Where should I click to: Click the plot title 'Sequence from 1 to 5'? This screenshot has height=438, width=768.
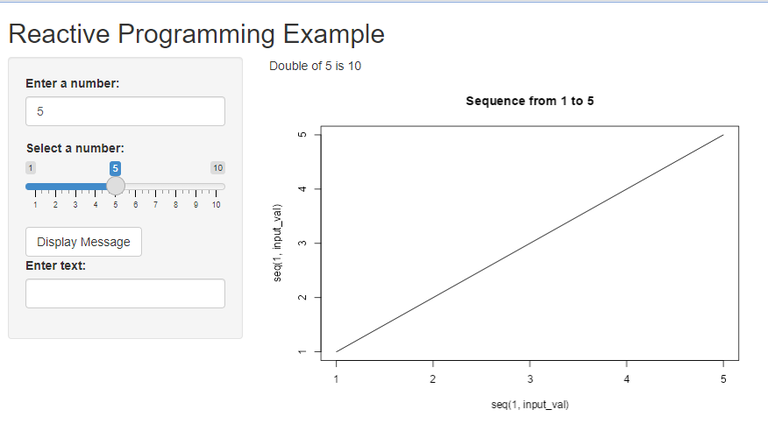(530, 101)
